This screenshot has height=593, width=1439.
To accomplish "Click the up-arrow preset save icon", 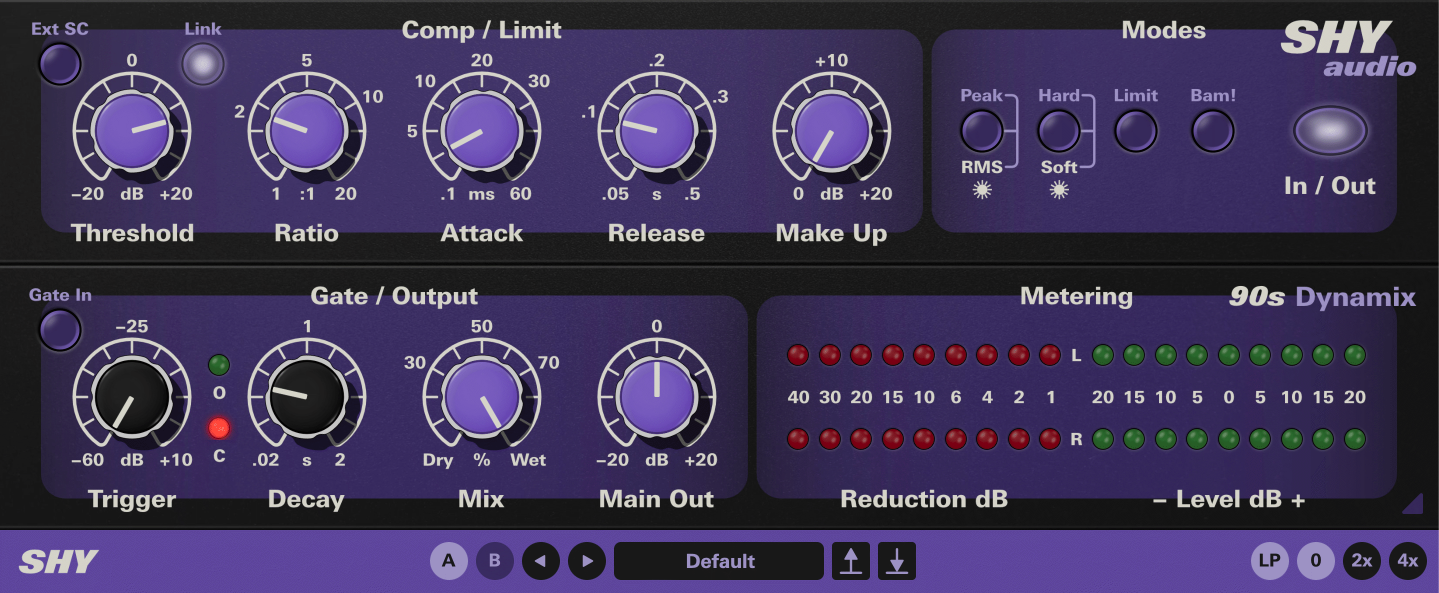I will (851, 561).
